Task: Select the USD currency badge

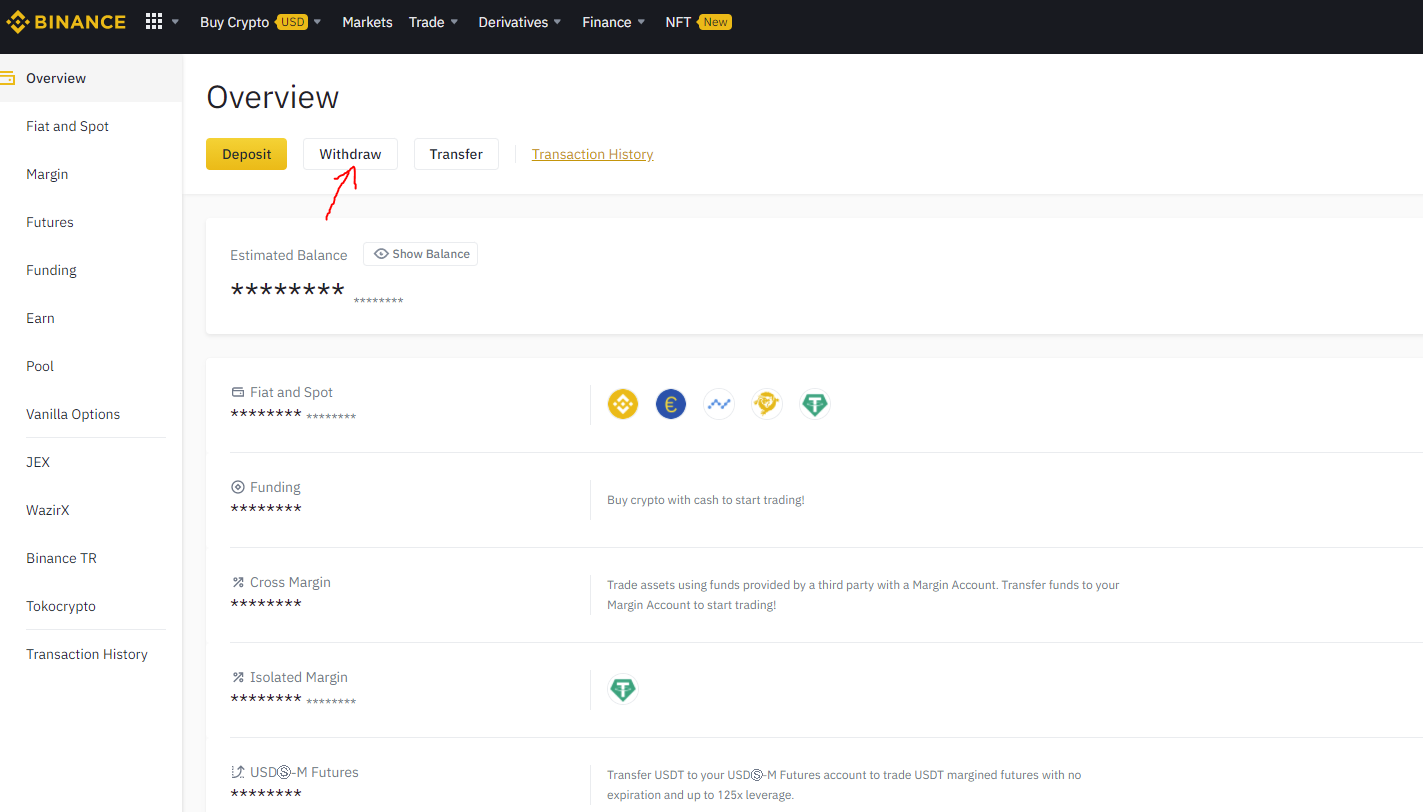Action: pos(292,22)
